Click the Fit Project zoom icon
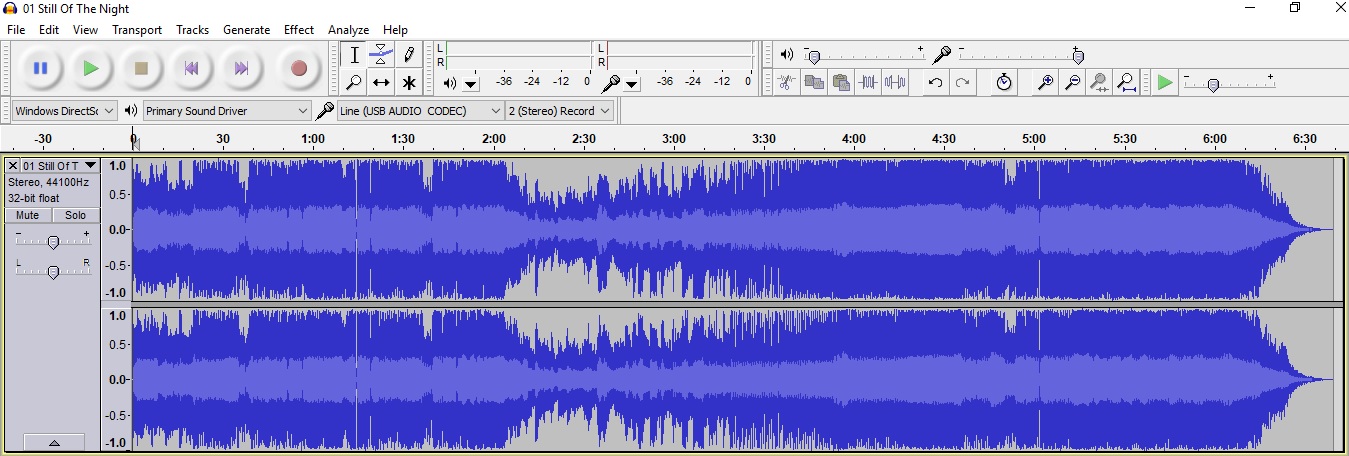 [1126, 83]
